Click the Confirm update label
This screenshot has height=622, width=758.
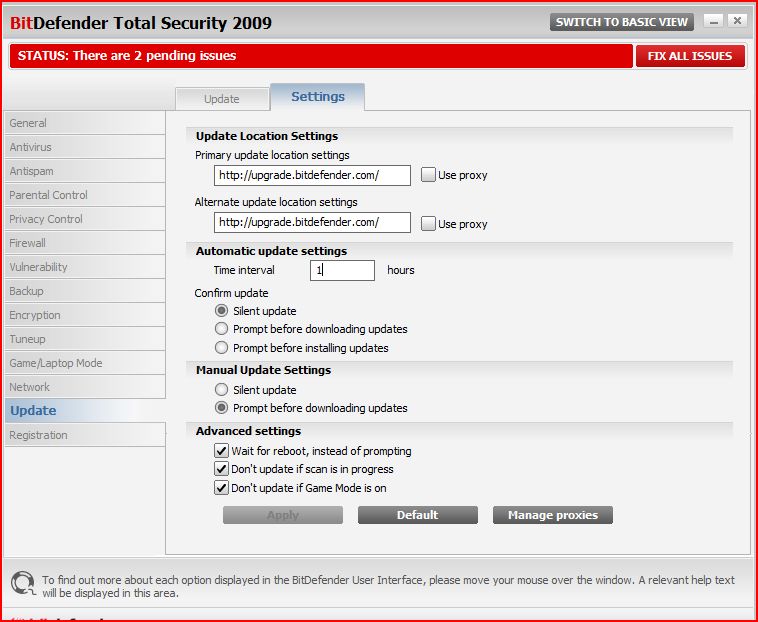pyautogui.click(x=231, y=293)
